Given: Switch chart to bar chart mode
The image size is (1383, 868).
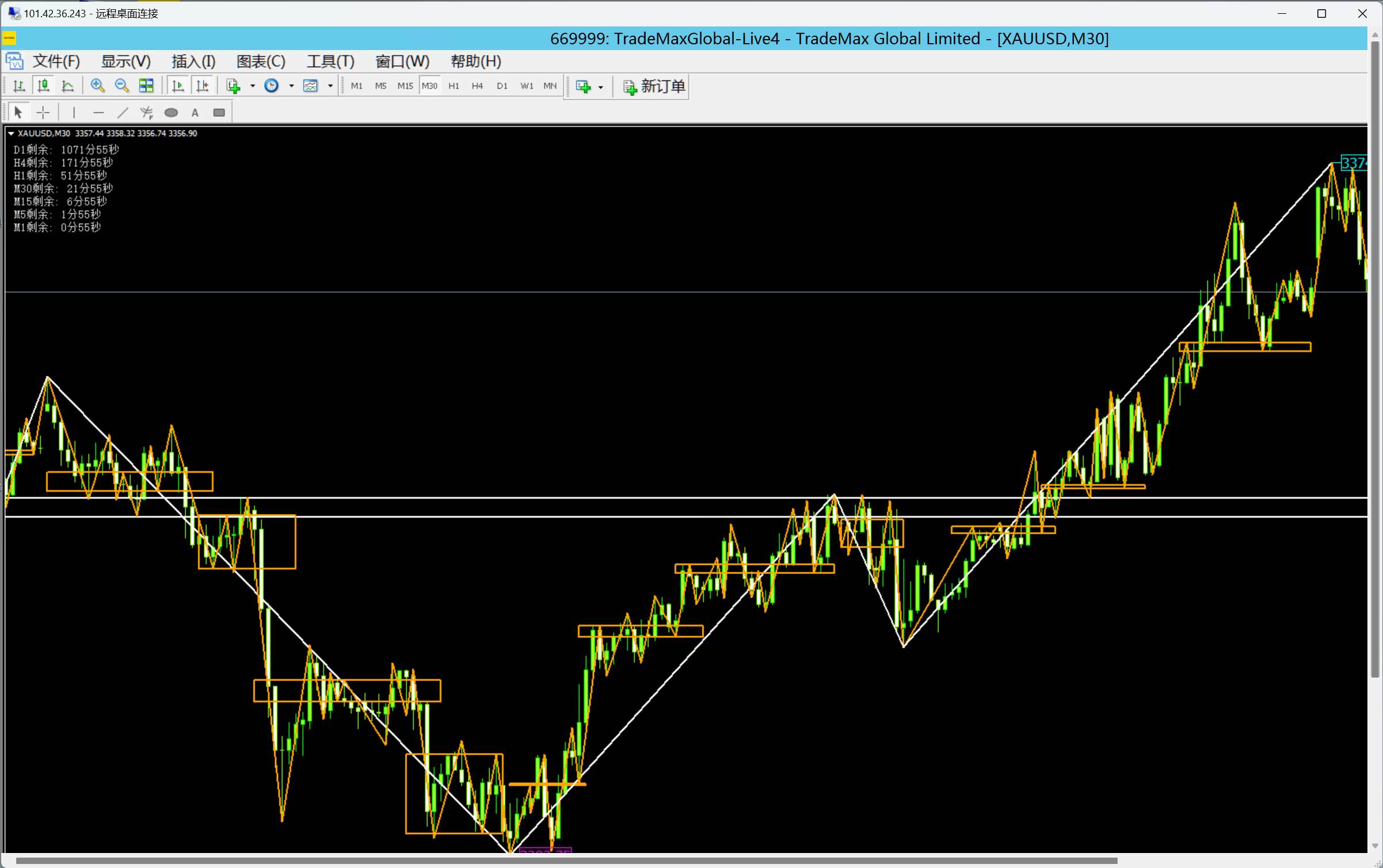Looking at the screenshot, I should click(x=19, y=86).
